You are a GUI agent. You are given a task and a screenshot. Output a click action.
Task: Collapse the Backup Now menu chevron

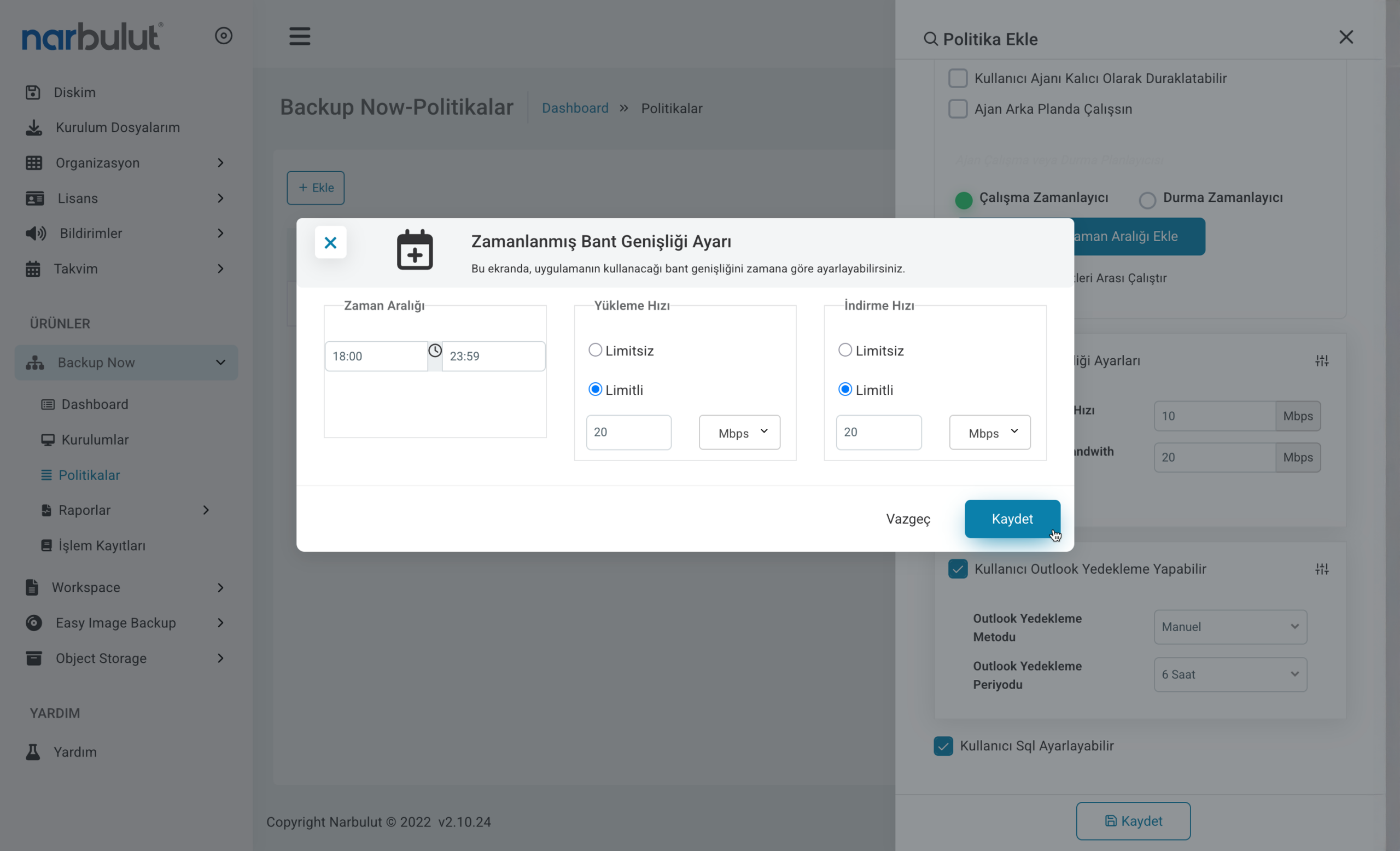220,363
